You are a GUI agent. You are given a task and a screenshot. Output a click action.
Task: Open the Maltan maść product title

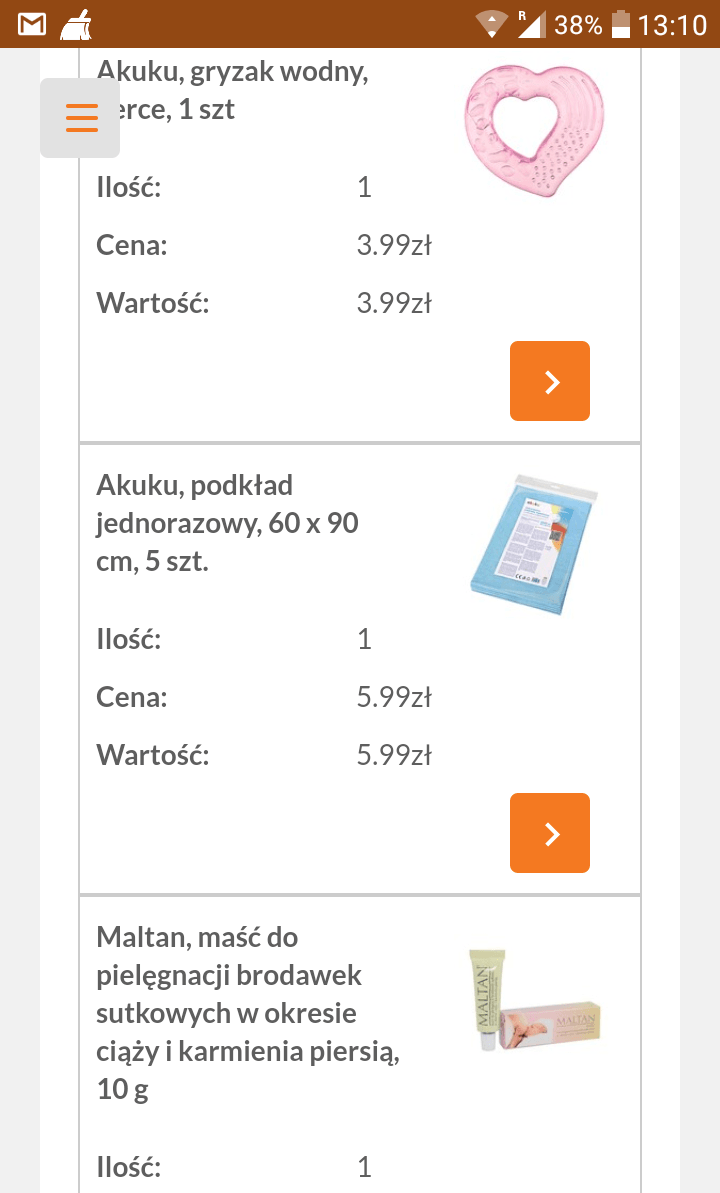coord(248,1013)
